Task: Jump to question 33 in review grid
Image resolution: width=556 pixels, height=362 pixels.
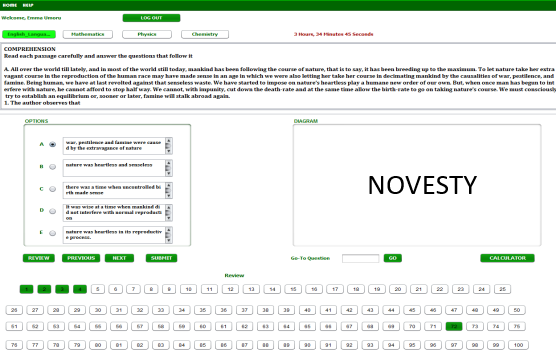Action: click(161, 310)
